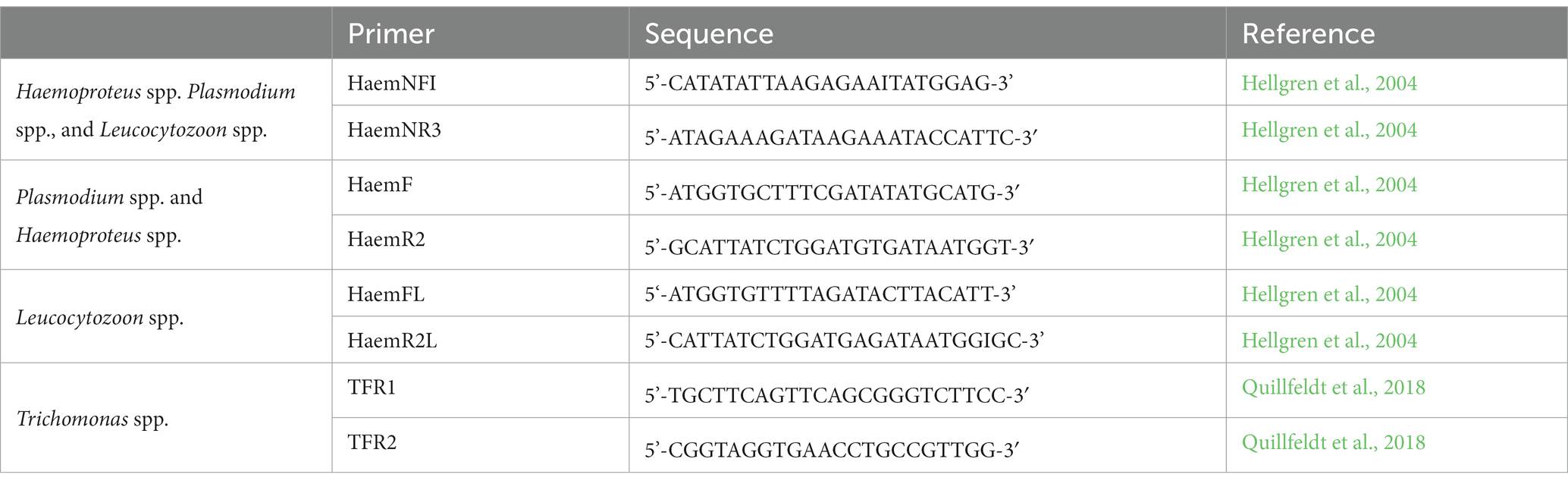1568x484 pixels.
Task: Follow the reference link in the HaemR2 row
Action: click(1328, 240)
